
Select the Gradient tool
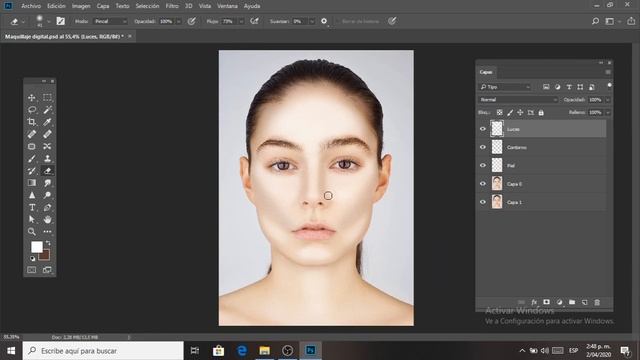pyautogui.click(x=31, y=183)
